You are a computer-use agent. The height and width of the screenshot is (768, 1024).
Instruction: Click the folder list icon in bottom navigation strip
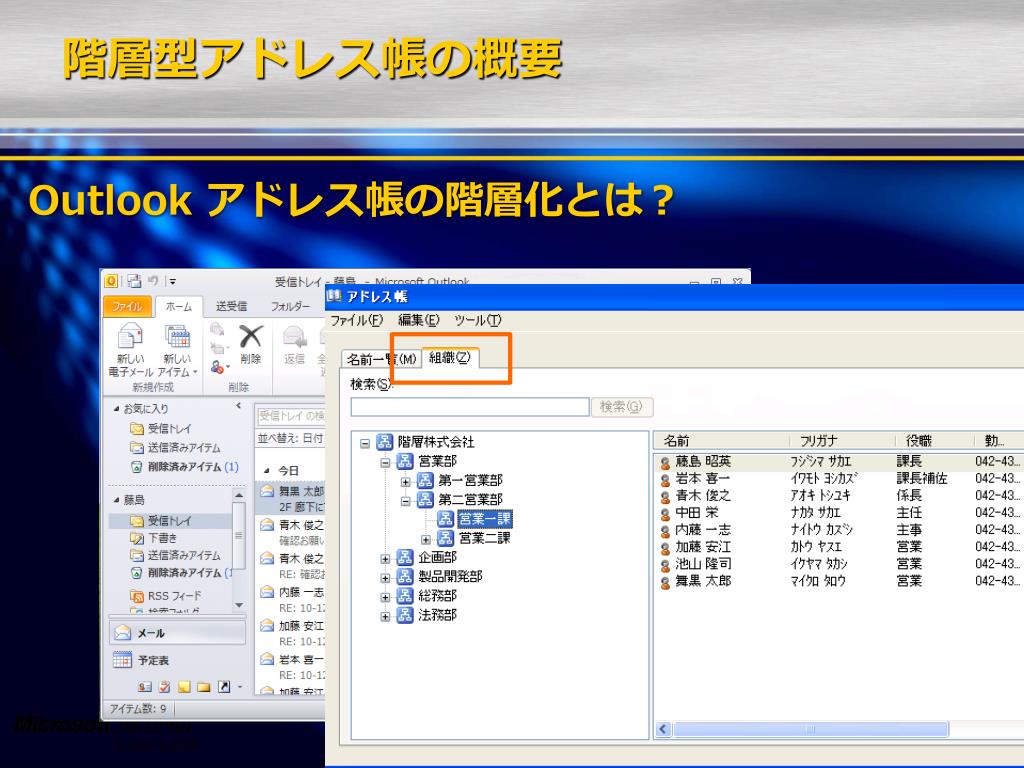pyautogui.click(x=204, y=687)
